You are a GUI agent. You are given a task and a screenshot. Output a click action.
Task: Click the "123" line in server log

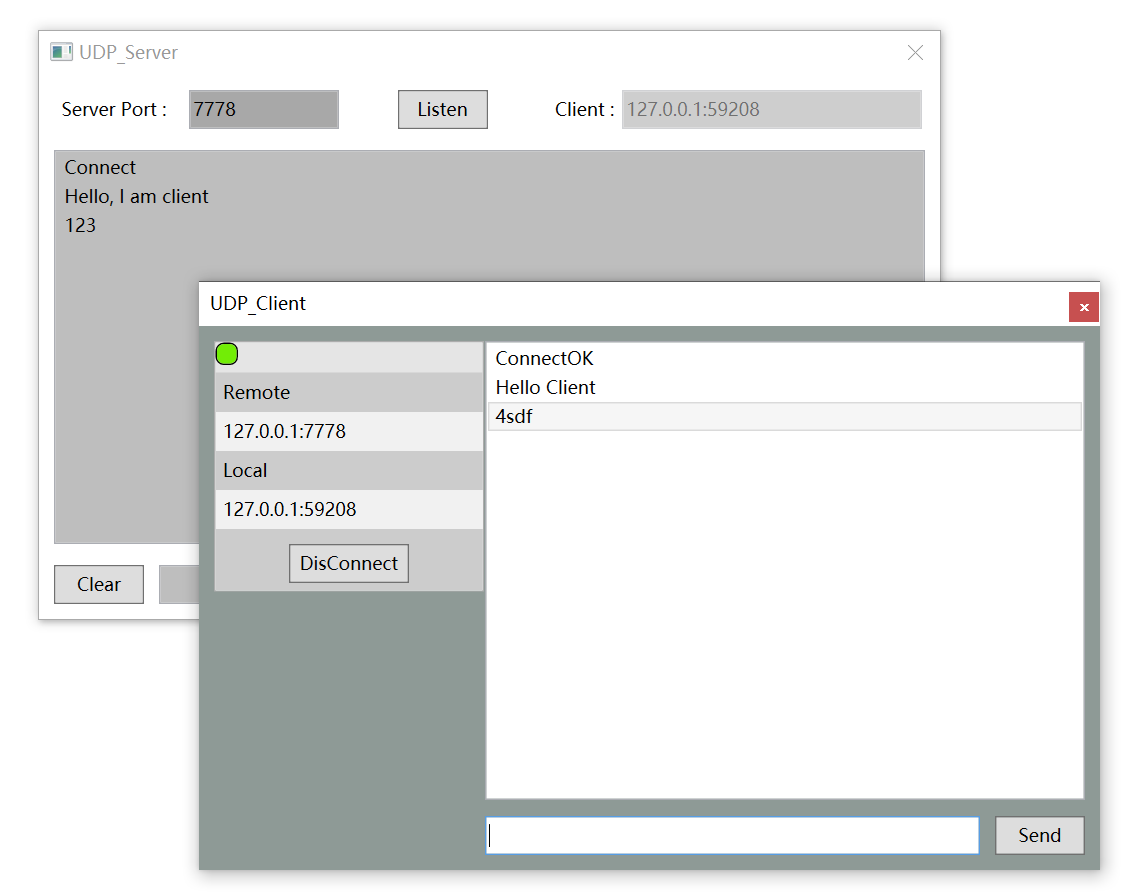pyautogui.click(x=80, y=225)
